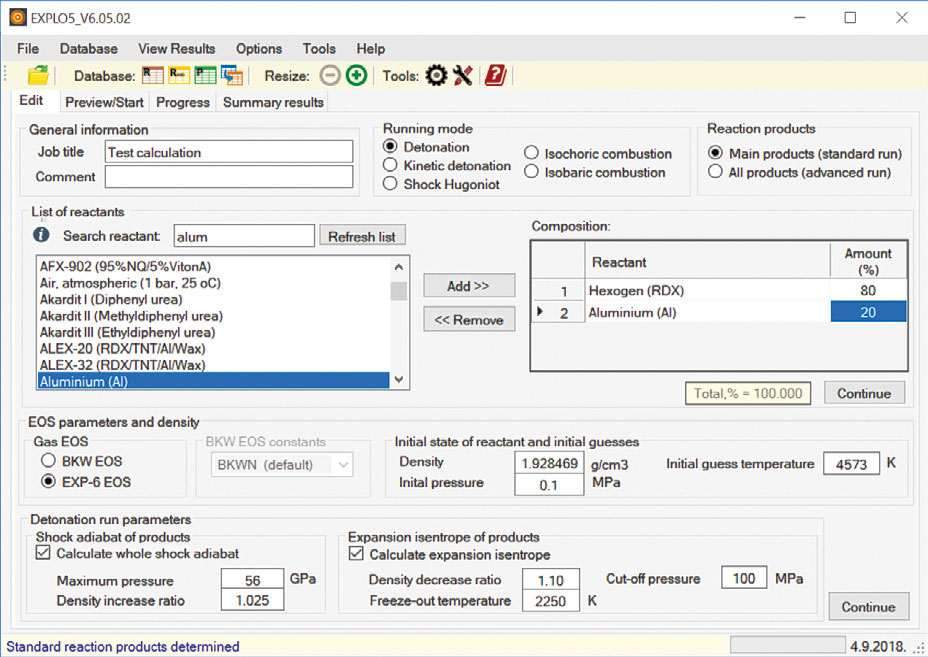928x657 pixels.
Task: Click the reactant list scroll up arrow
Action: 399,267
